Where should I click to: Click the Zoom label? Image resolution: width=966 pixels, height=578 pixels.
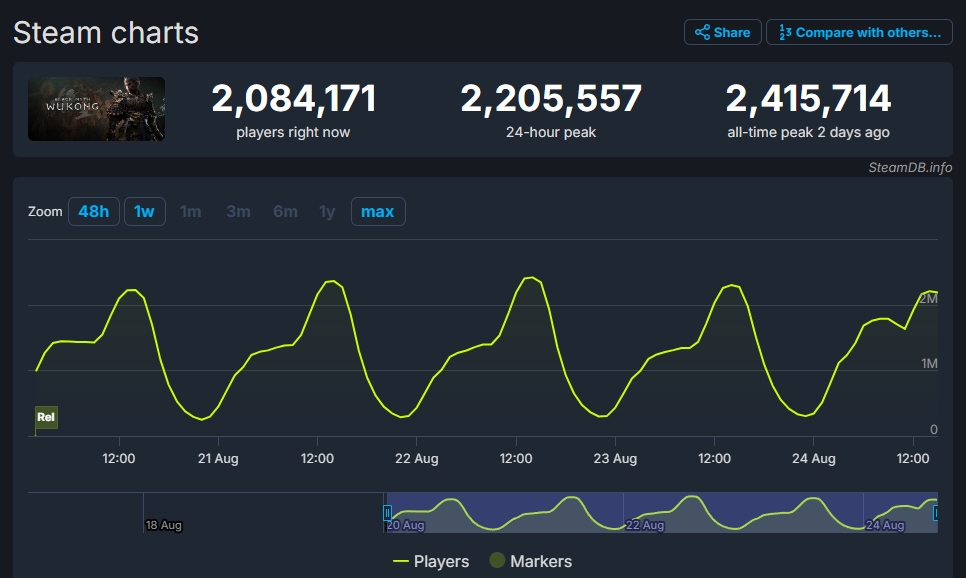tap(45, 211)
